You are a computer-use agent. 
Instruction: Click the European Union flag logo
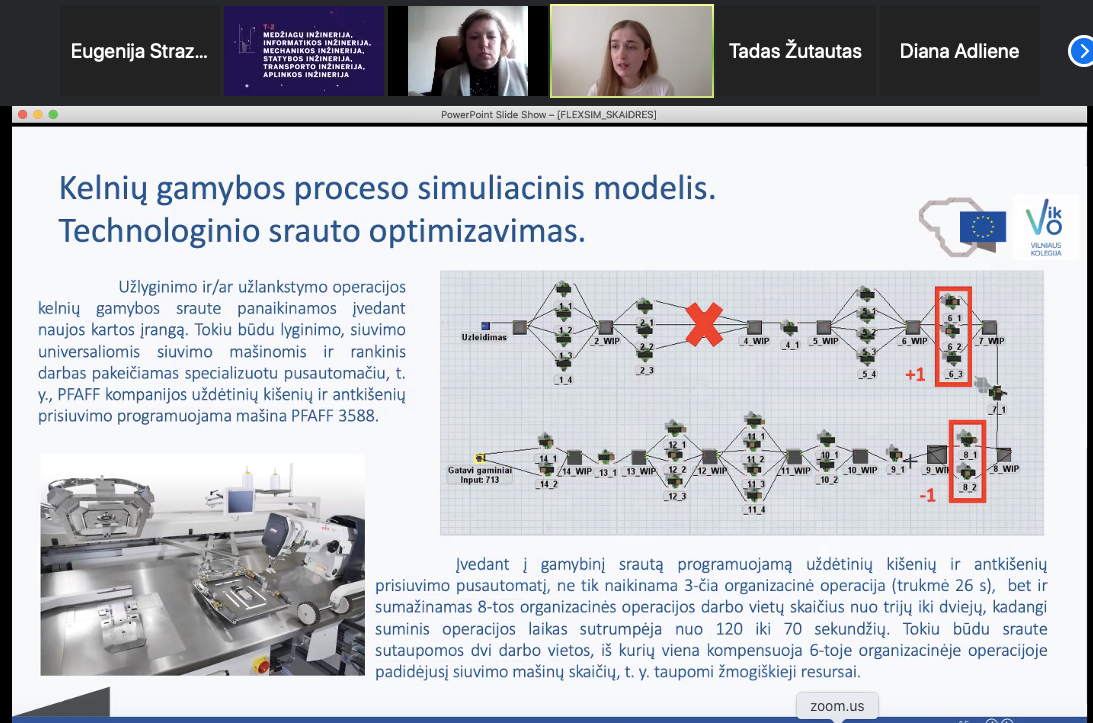coord(982,227)
